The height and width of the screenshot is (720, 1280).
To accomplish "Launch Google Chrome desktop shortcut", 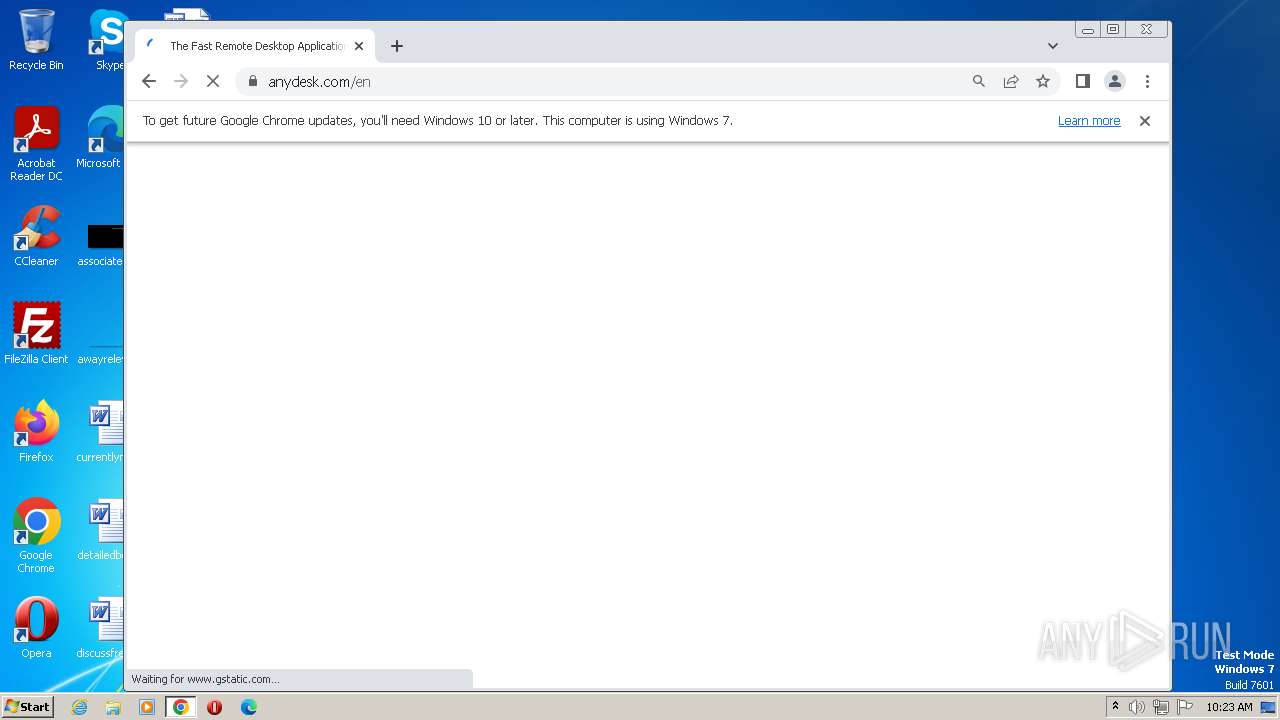I will click(x=36, y=535).
